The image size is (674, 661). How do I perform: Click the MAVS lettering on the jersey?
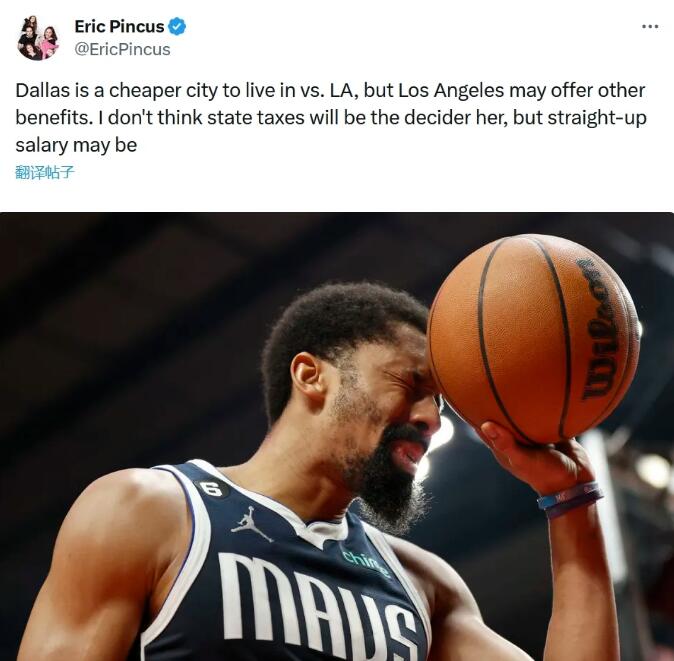point(318,606)
